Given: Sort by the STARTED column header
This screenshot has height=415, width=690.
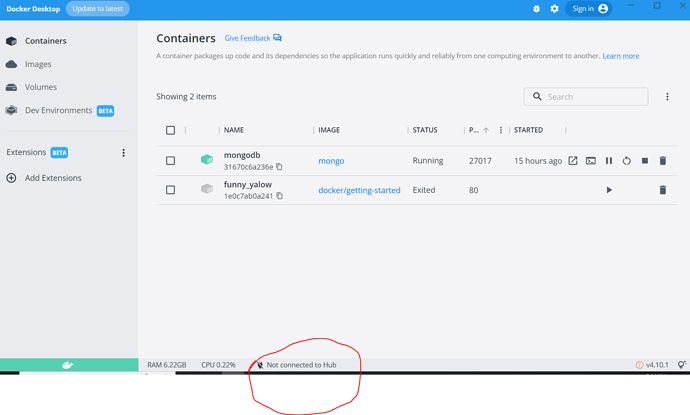Looking at the screenshot, I should click(x=529, y=130).
